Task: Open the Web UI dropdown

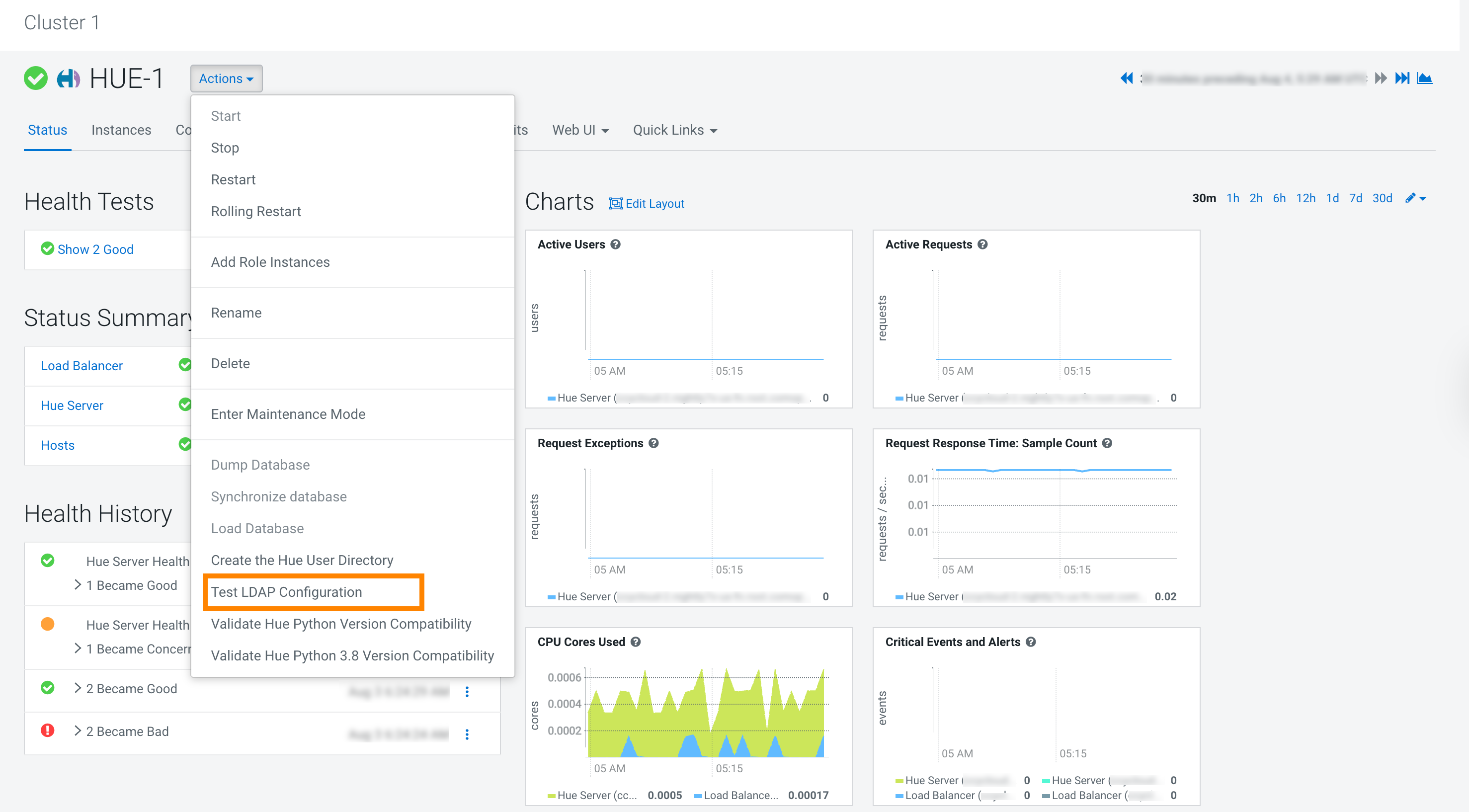Action: click(x=580, y=130)
